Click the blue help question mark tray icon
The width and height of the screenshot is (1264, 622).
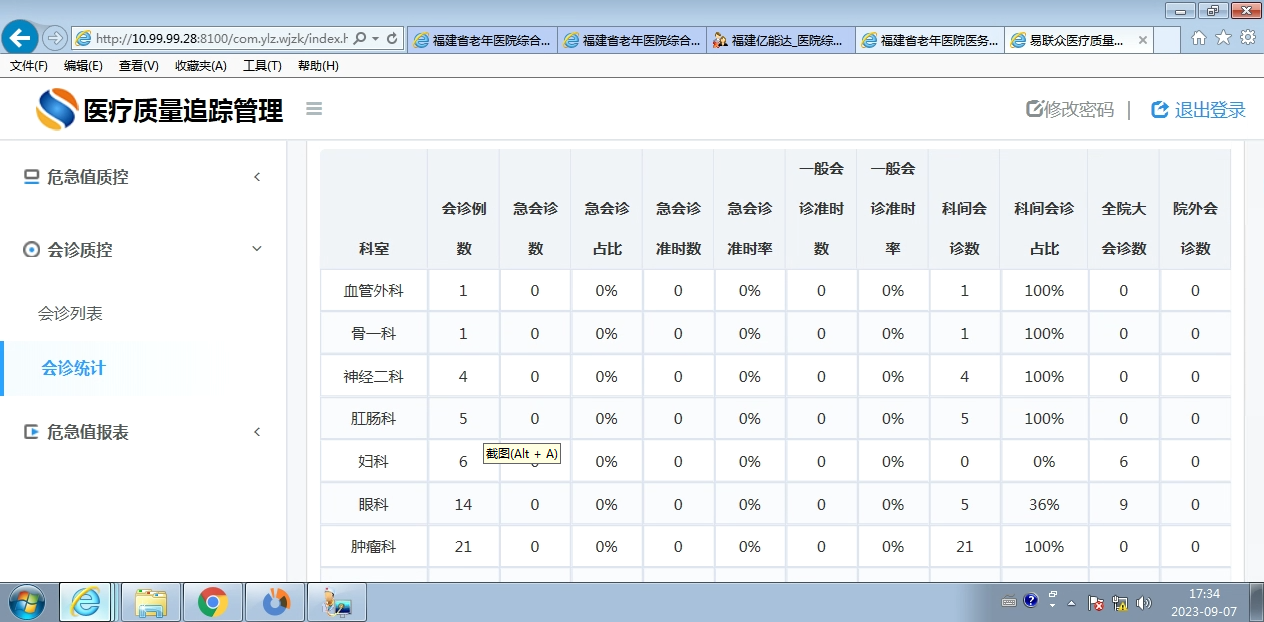pyautogui.click(x=1031, y=601)
